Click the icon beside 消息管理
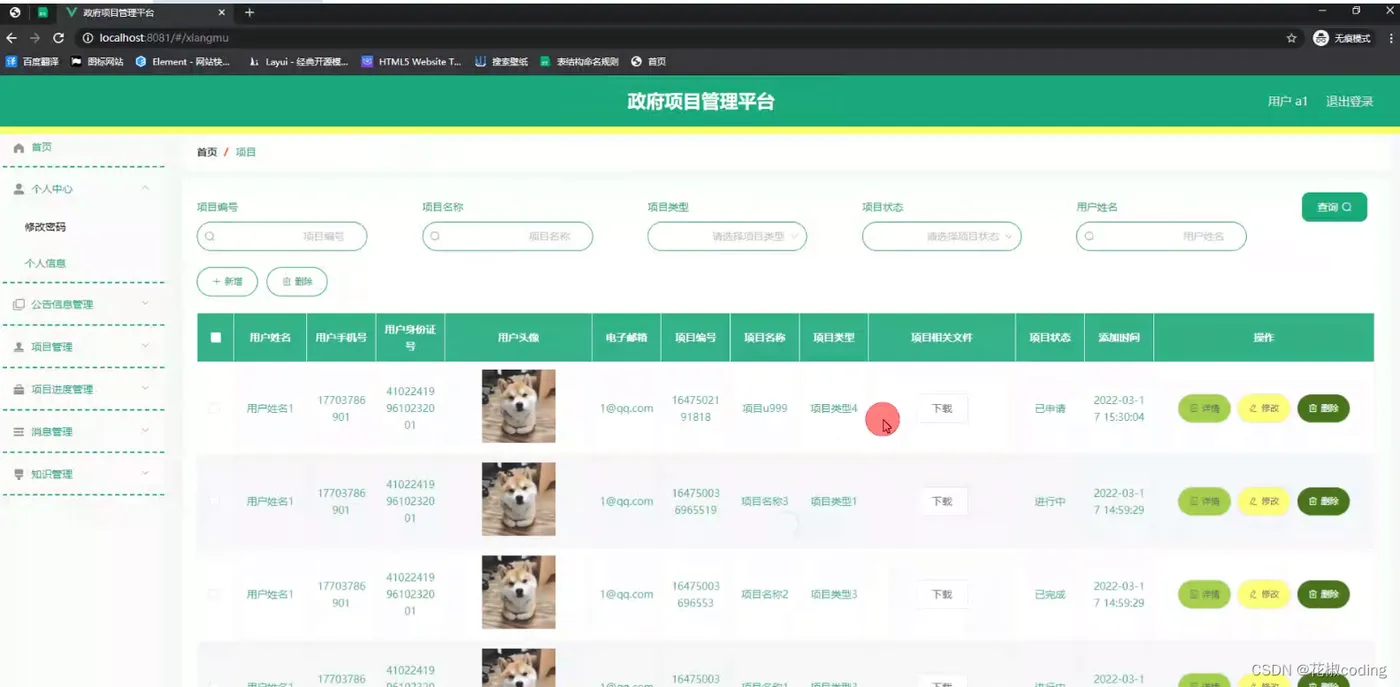The width and height of the screenshot is (1400, 687). coord(18,431)
